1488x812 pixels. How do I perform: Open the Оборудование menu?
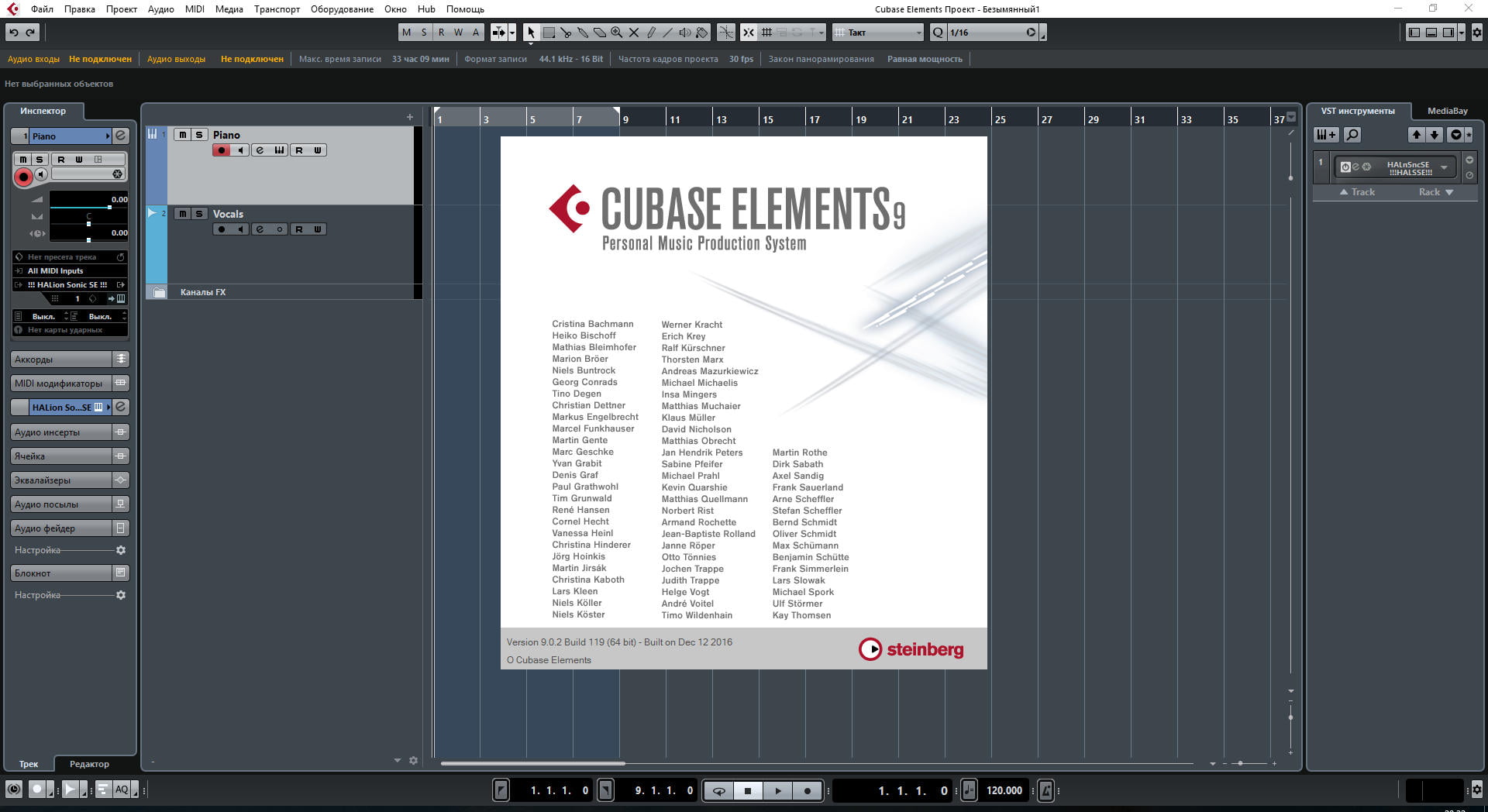tap(342, 9)
